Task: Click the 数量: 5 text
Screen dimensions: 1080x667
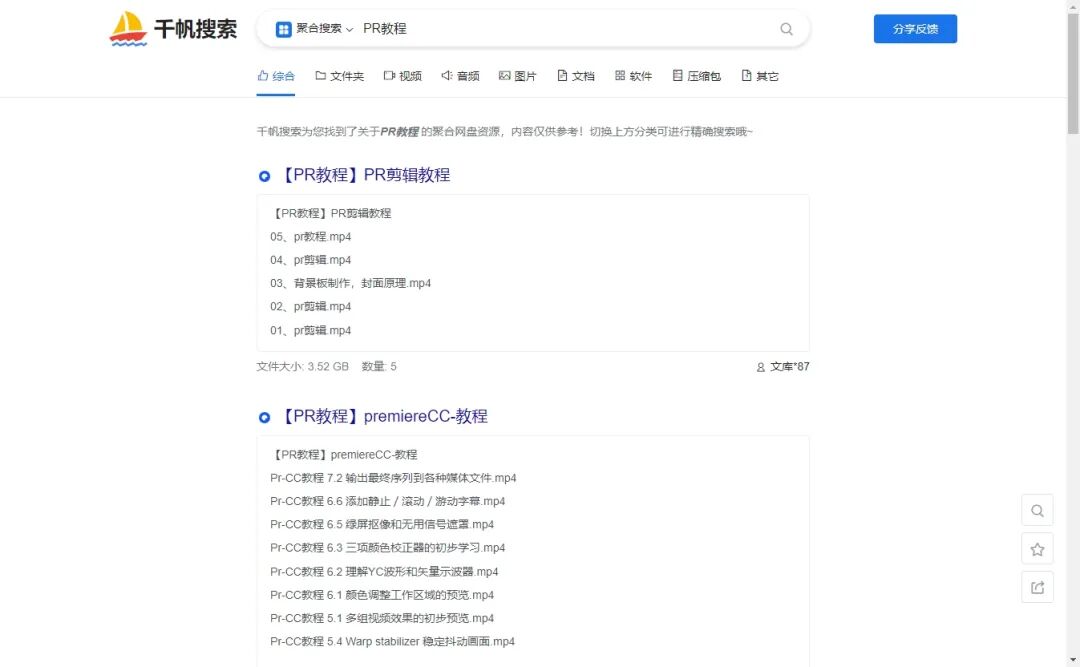Action: 379,367
